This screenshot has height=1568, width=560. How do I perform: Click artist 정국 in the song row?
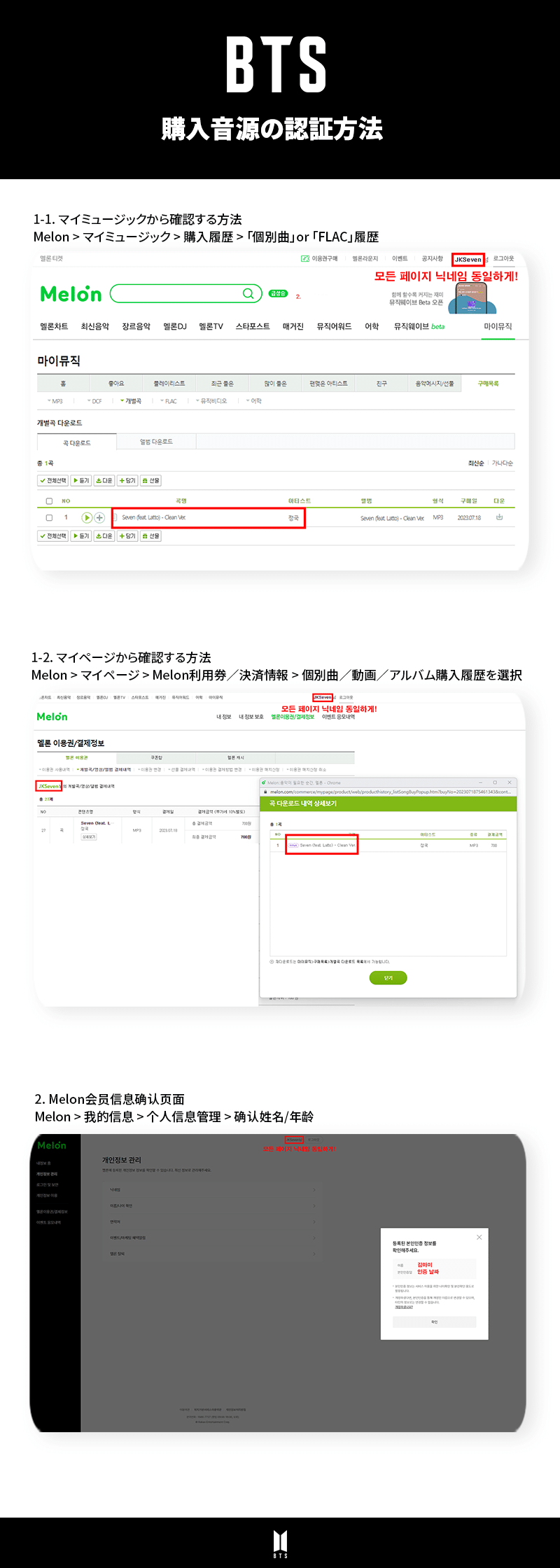[x=293, y=518]
